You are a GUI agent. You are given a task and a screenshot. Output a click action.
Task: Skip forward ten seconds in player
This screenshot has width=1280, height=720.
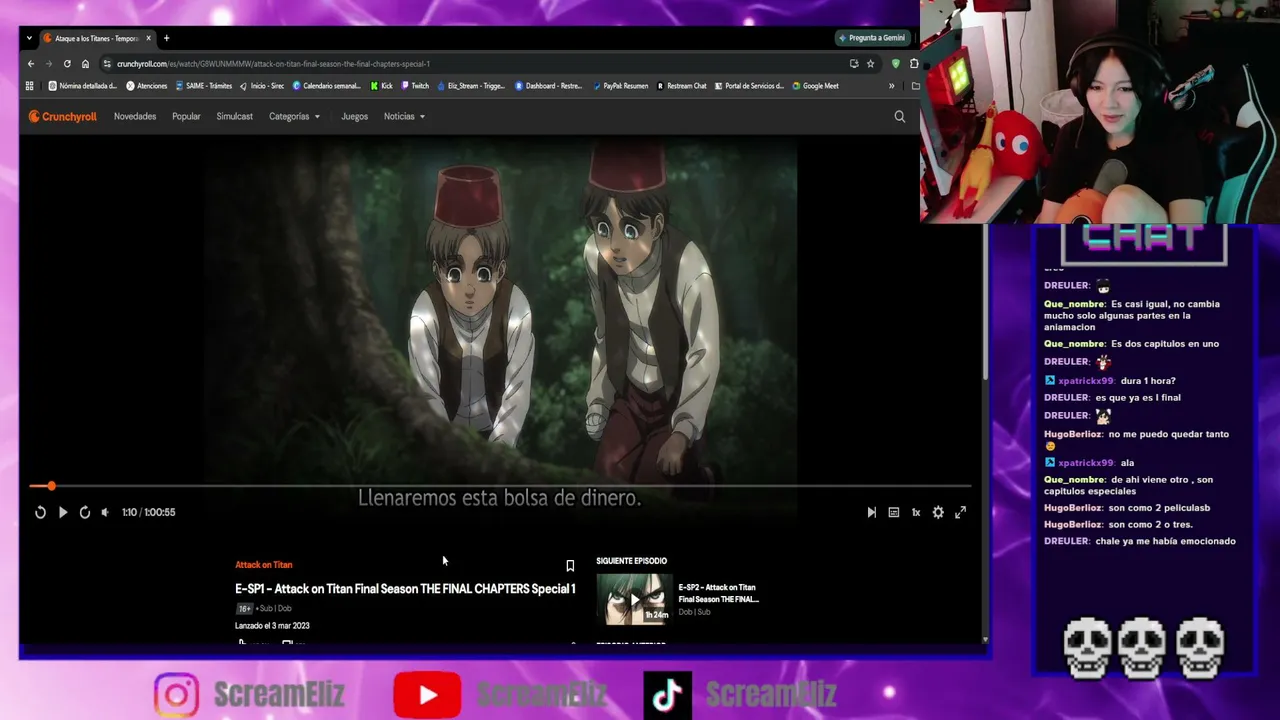pos(85,512)
